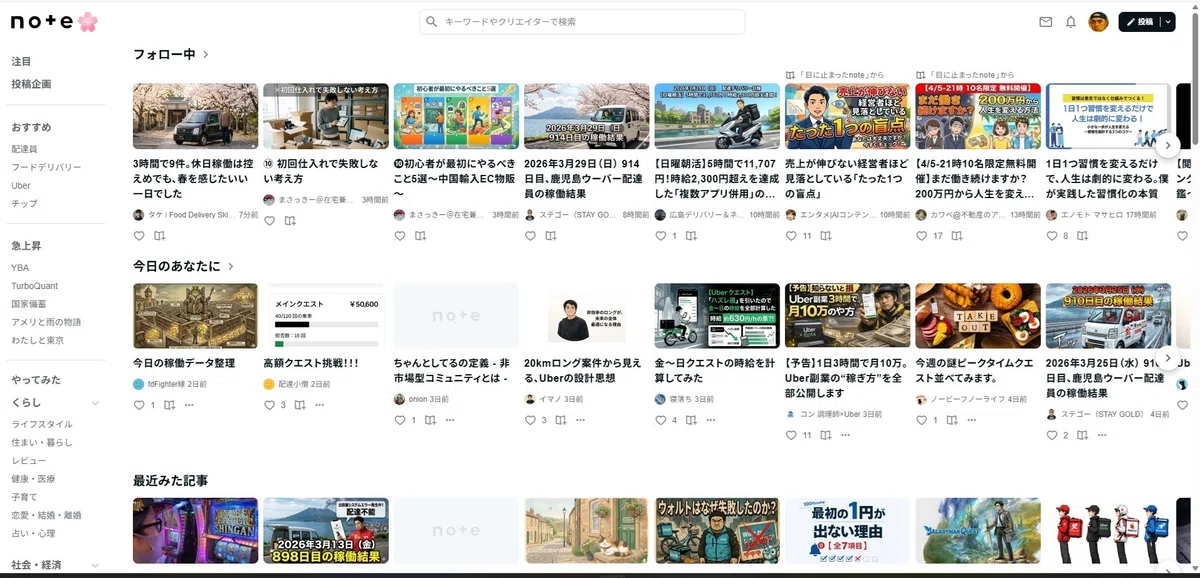Select 注目 in the sidebar
Viewport: 1200px width, 578px height.
pyautogui.click(x=21, y=62)
